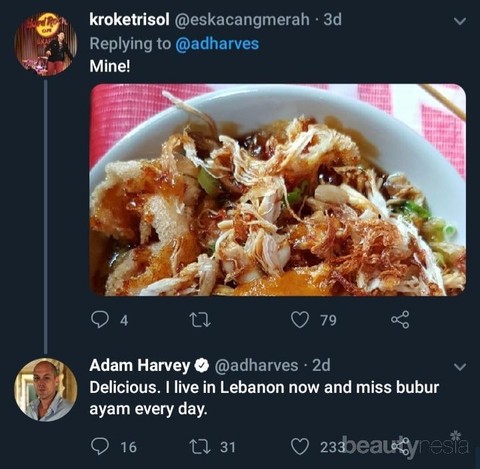Screen dimensions: 480x469
Task: Open dropdown menu on Adam Harvey's tweet
Action: point(460,367)
